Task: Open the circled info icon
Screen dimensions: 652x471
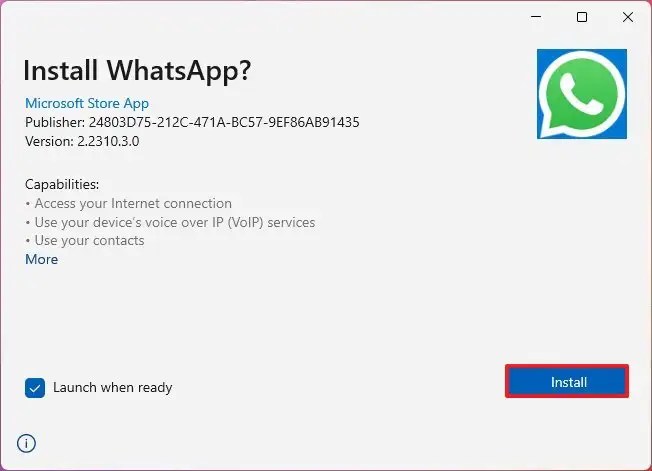Action: 26,443
